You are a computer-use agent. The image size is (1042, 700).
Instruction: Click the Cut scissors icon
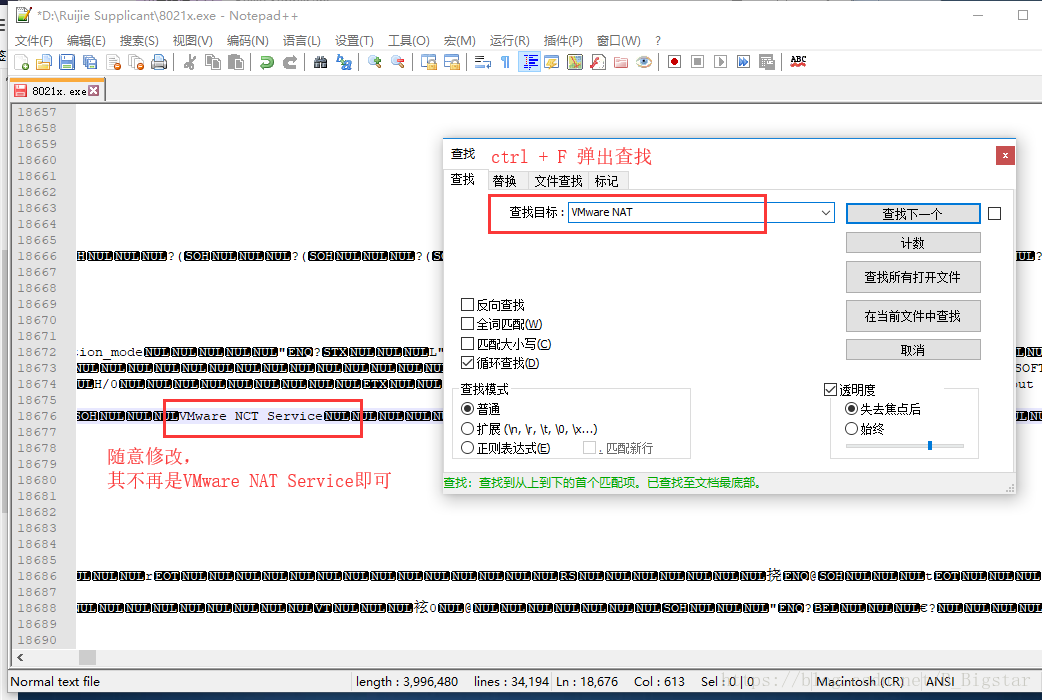pyautogui.click(x=190, y=62)
